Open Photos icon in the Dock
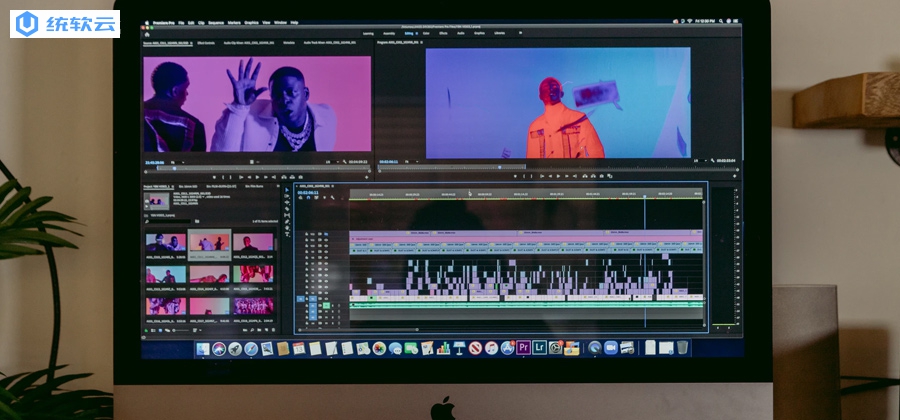 379,348
